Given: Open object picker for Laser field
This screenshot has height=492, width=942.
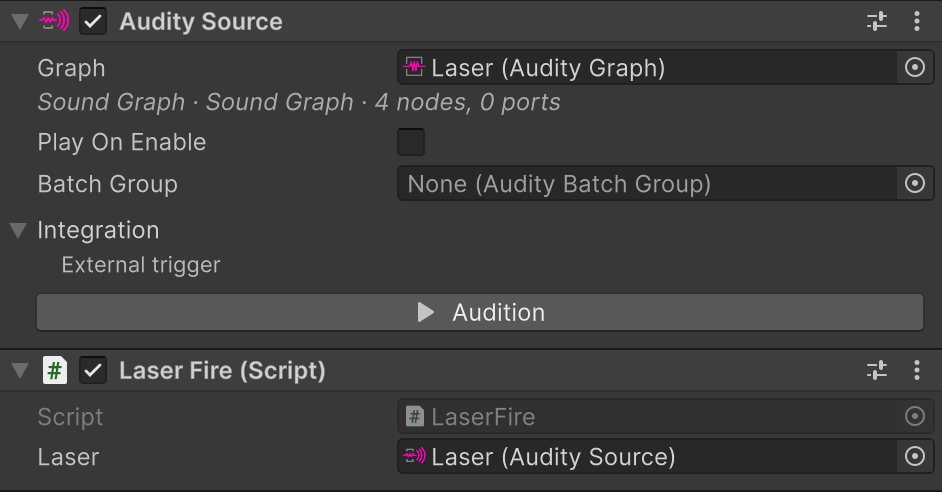Looking at the screenshot, I should tap(915, 457).
